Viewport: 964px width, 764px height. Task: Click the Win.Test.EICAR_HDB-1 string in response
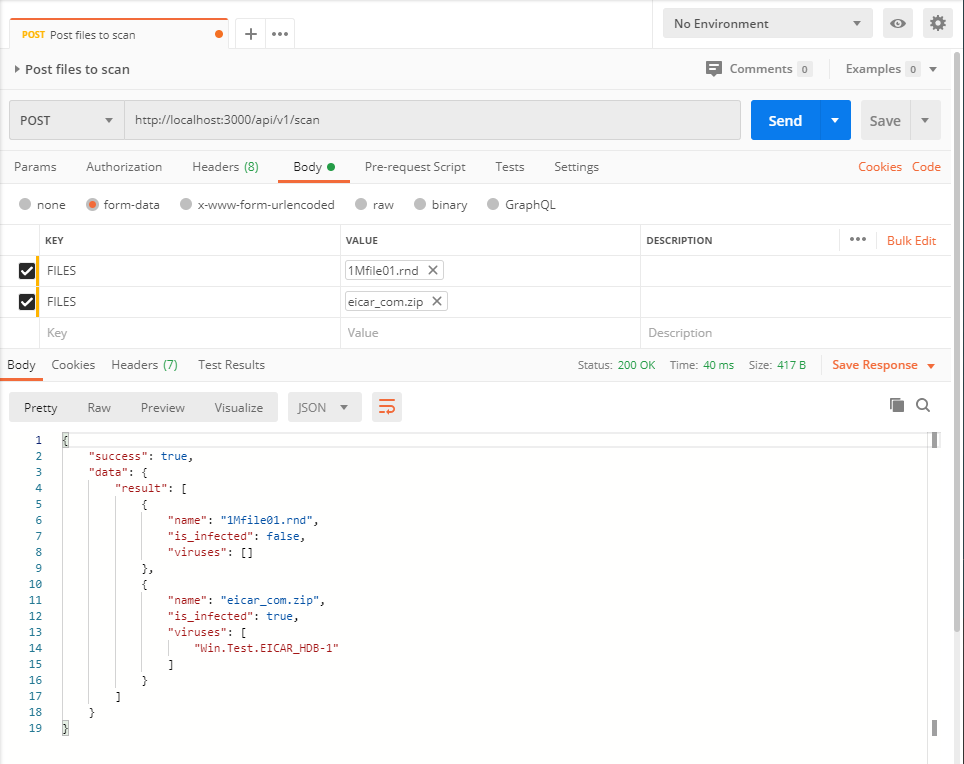(266, 648)
